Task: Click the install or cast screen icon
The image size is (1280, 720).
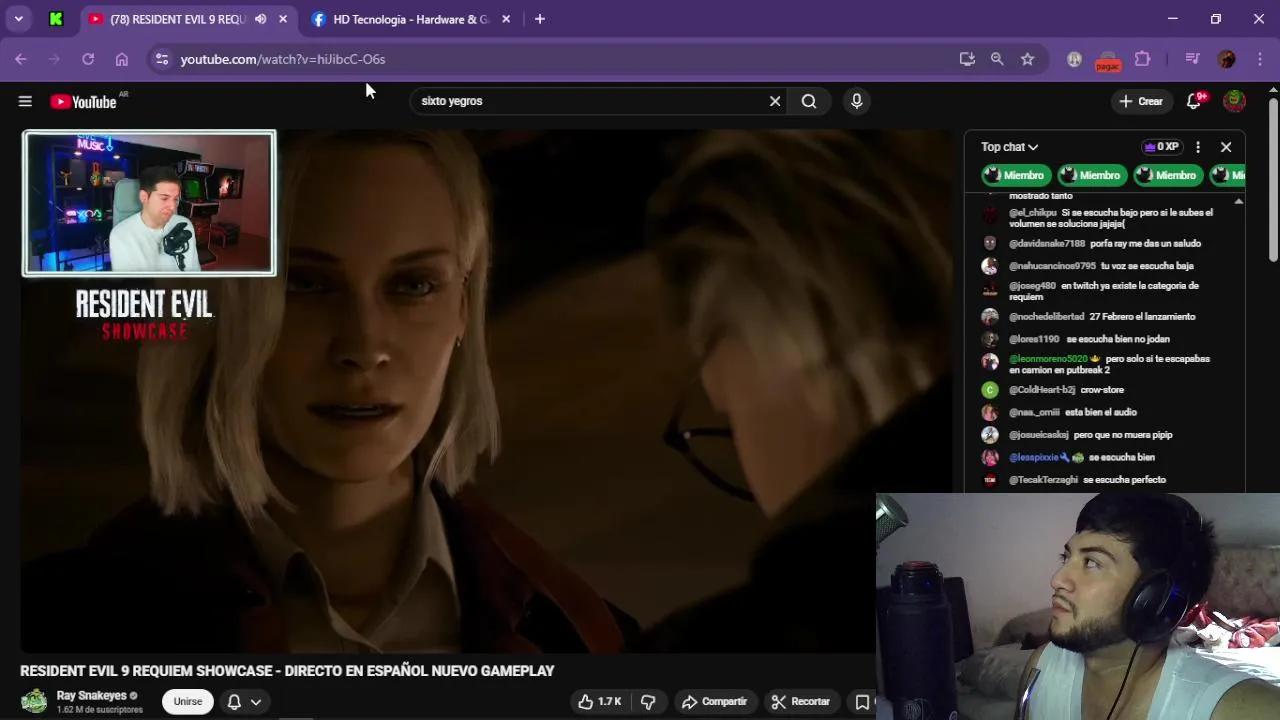Action: [x=967, y=59]
